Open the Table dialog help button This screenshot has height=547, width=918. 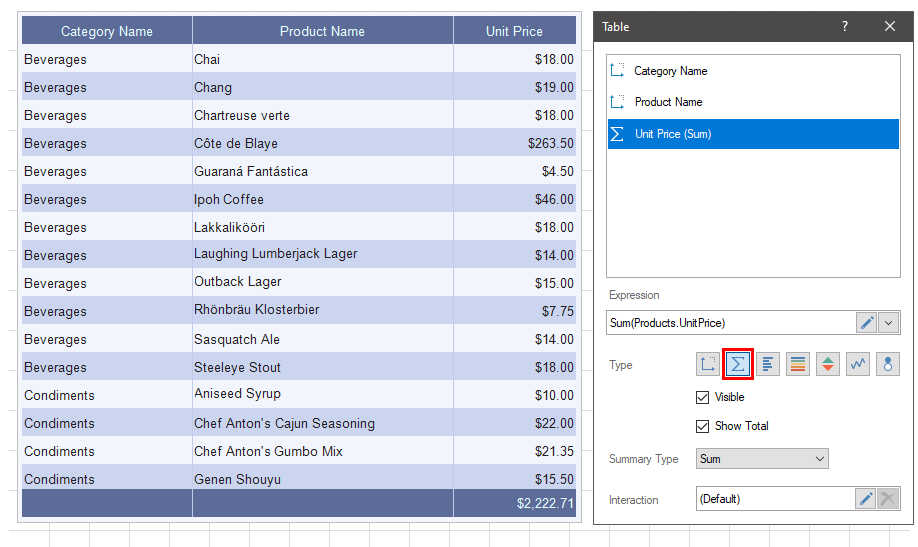pyautogui.click(x=845, y=27)
